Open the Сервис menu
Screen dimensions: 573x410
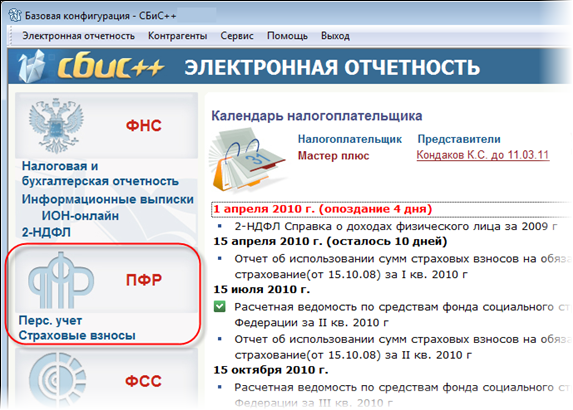click(237, 36)
